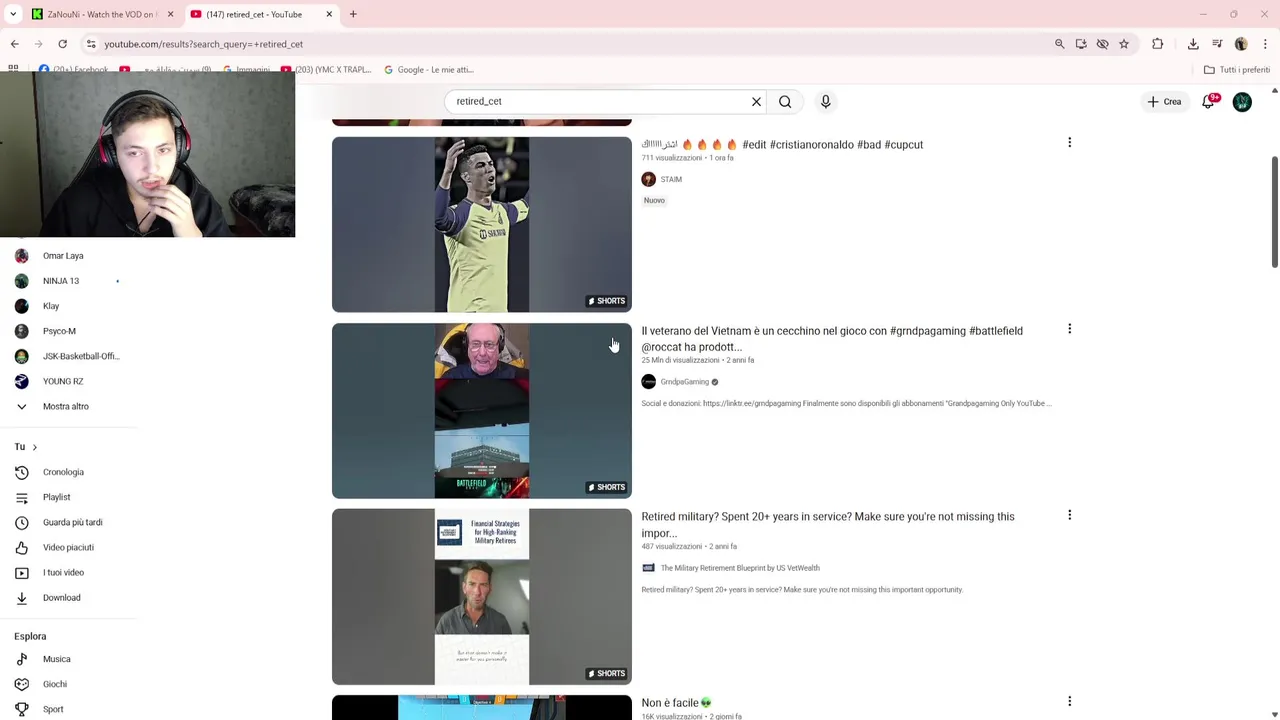This screenshot has width=1280, height=720.
Task: Open more options for the cristianoronaldo edit video
Action: 1069,143
